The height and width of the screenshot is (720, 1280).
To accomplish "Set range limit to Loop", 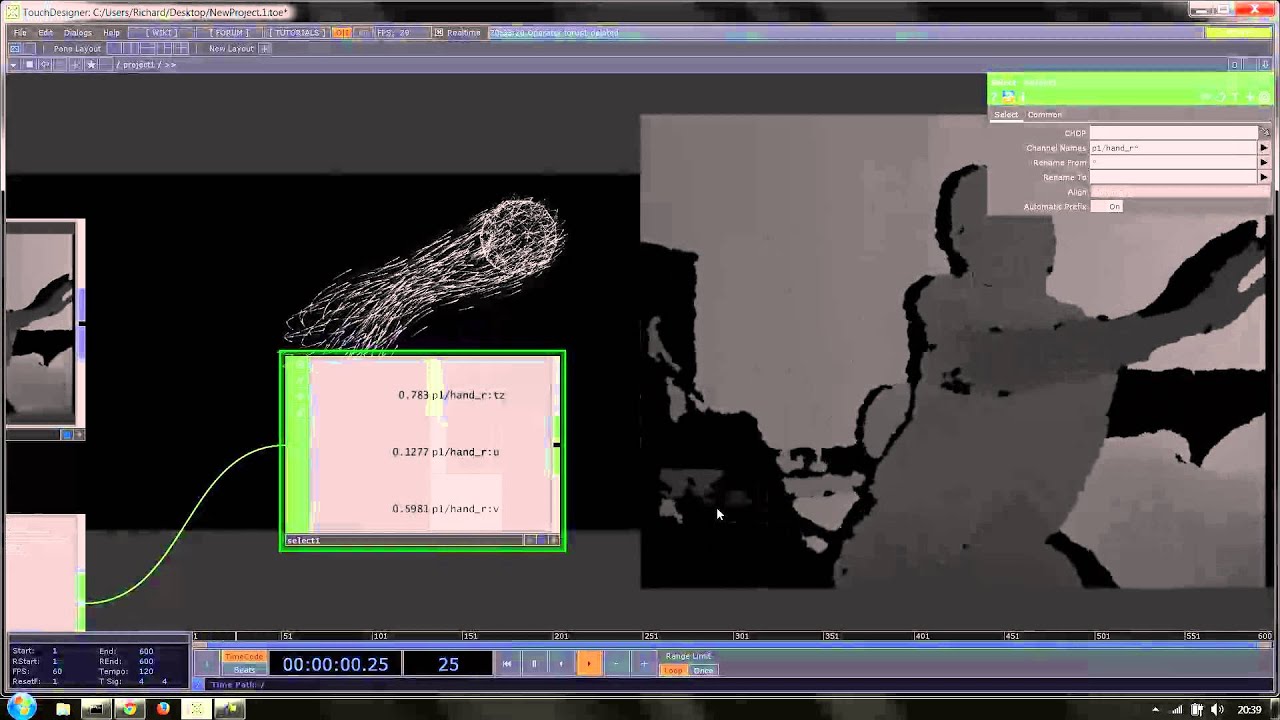I will (x=674, y=670).
